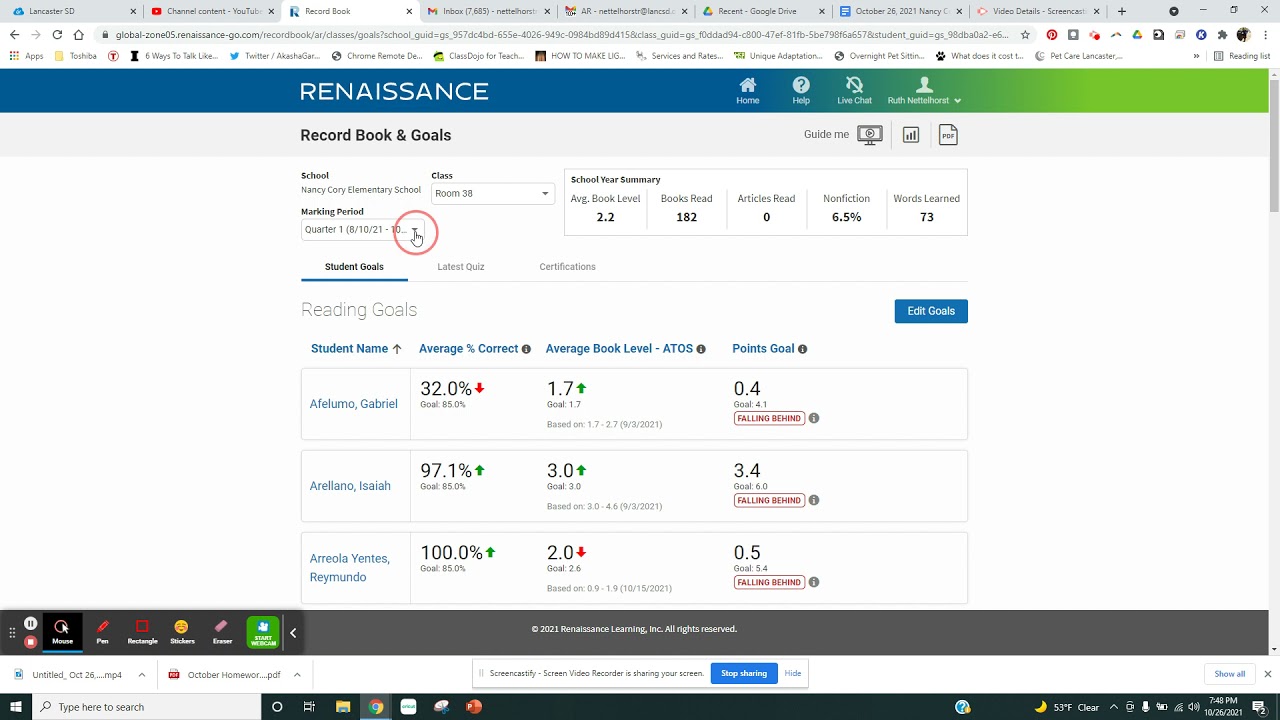Open the Reading list panel
The image size is (1280, 720).
pos(1242,56)
